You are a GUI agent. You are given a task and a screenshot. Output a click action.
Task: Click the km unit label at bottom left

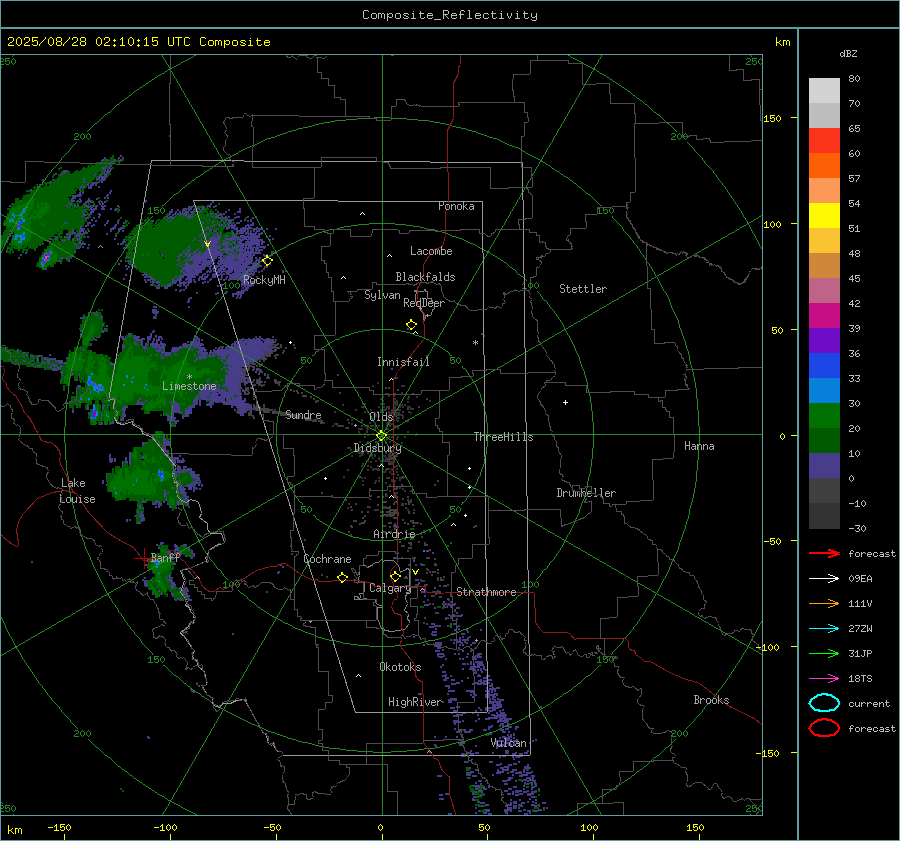point(15,830)
